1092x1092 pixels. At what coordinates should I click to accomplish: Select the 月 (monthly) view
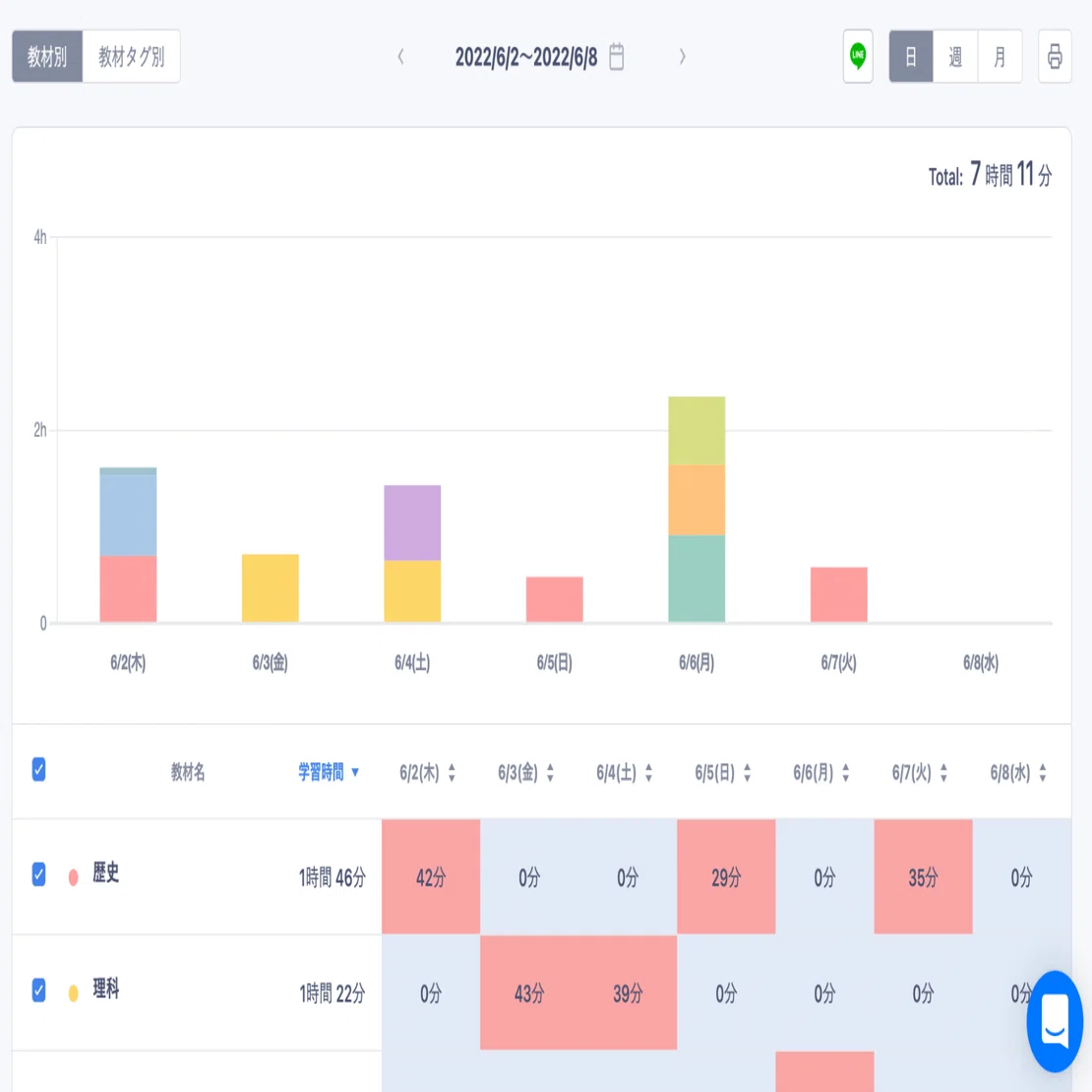click(1001, 56)
